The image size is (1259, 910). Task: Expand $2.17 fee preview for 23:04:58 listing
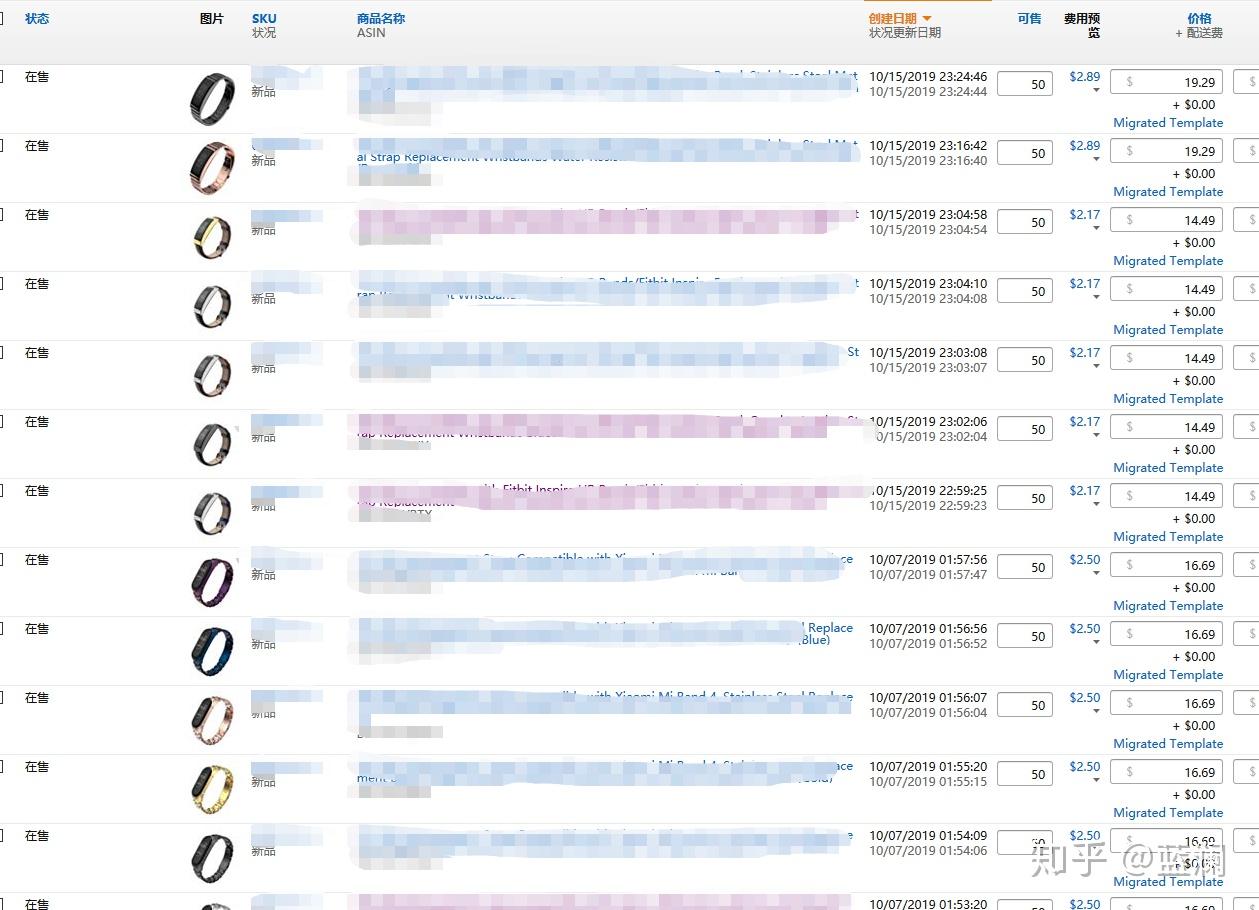click(x=1096, y=229)
